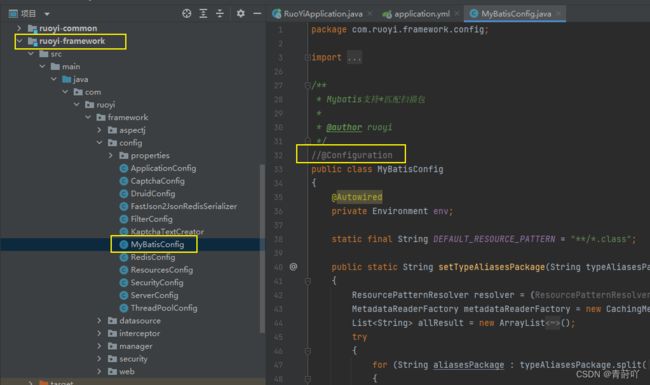Click the aliasesPackage variable in for loop
Image resolution: width=650 pixels, height=385 pixels.
468,365
